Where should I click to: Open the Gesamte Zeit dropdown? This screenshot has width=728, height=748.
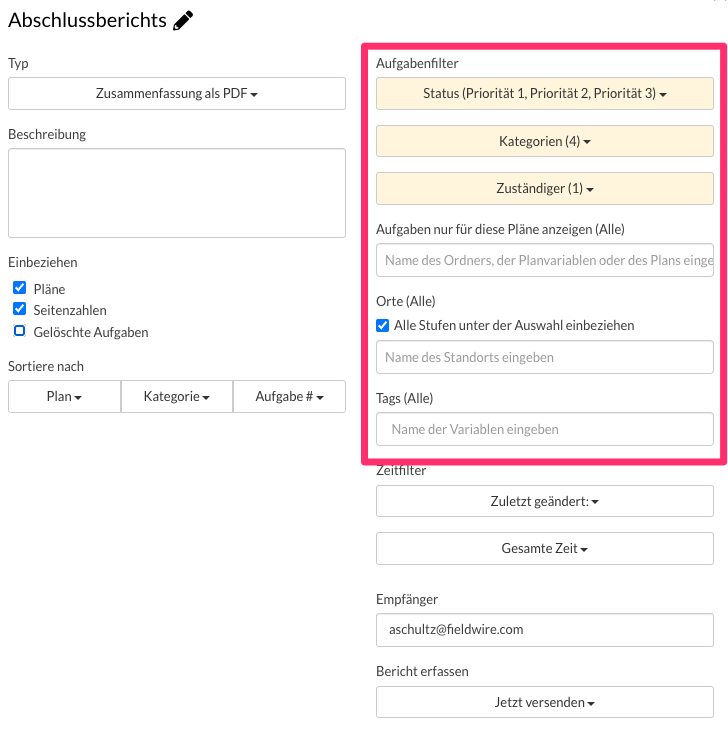[544, 549]
